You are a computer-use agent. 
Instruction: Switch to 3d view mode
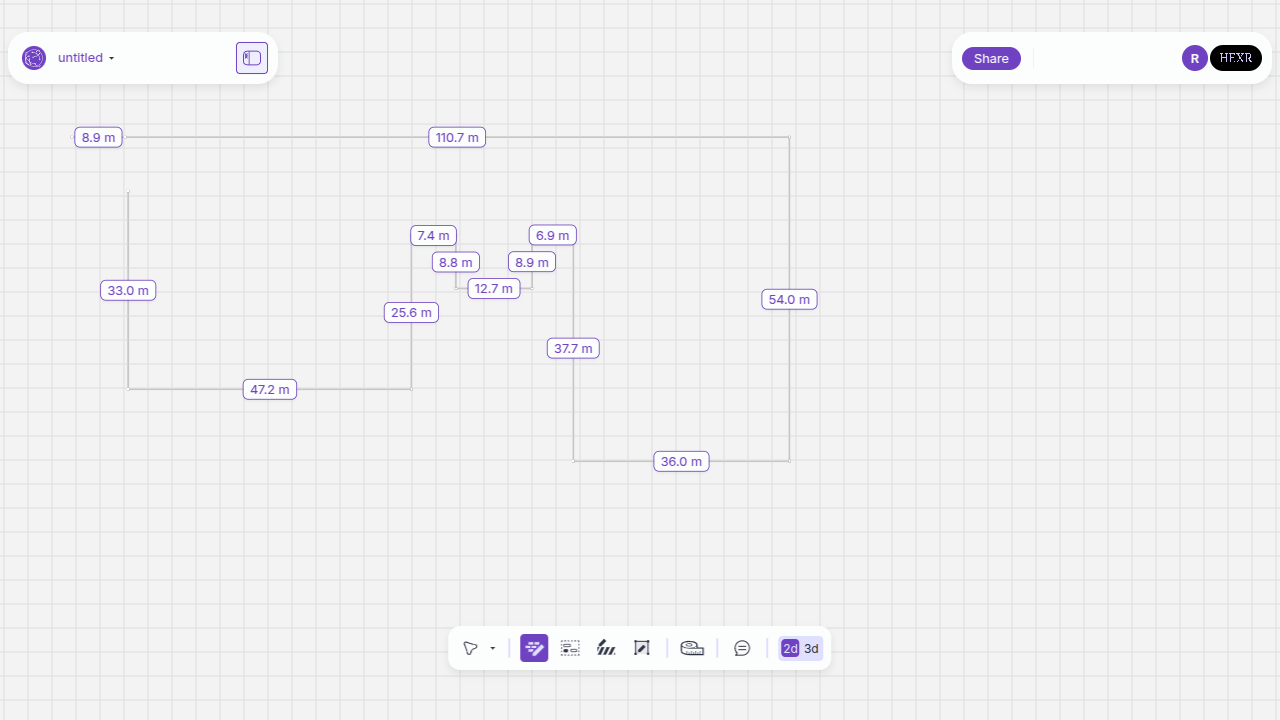pyautogui.click(x=812, y=649)
